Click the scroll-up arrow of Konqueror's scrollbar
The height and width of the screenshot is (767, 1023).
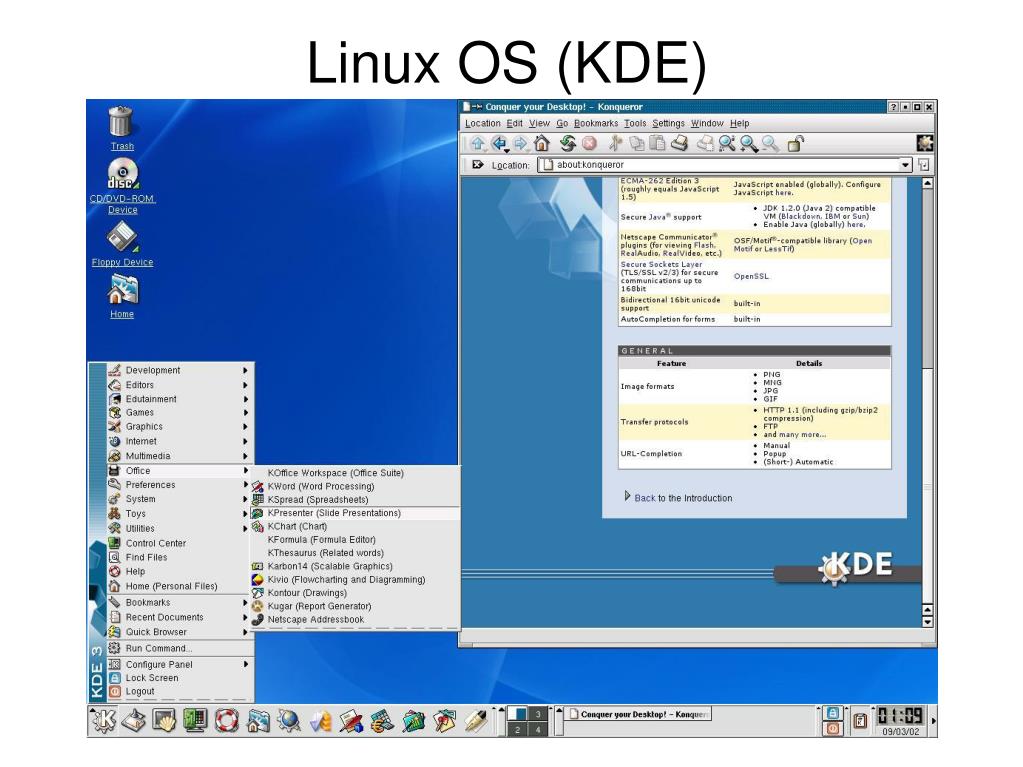927,184
